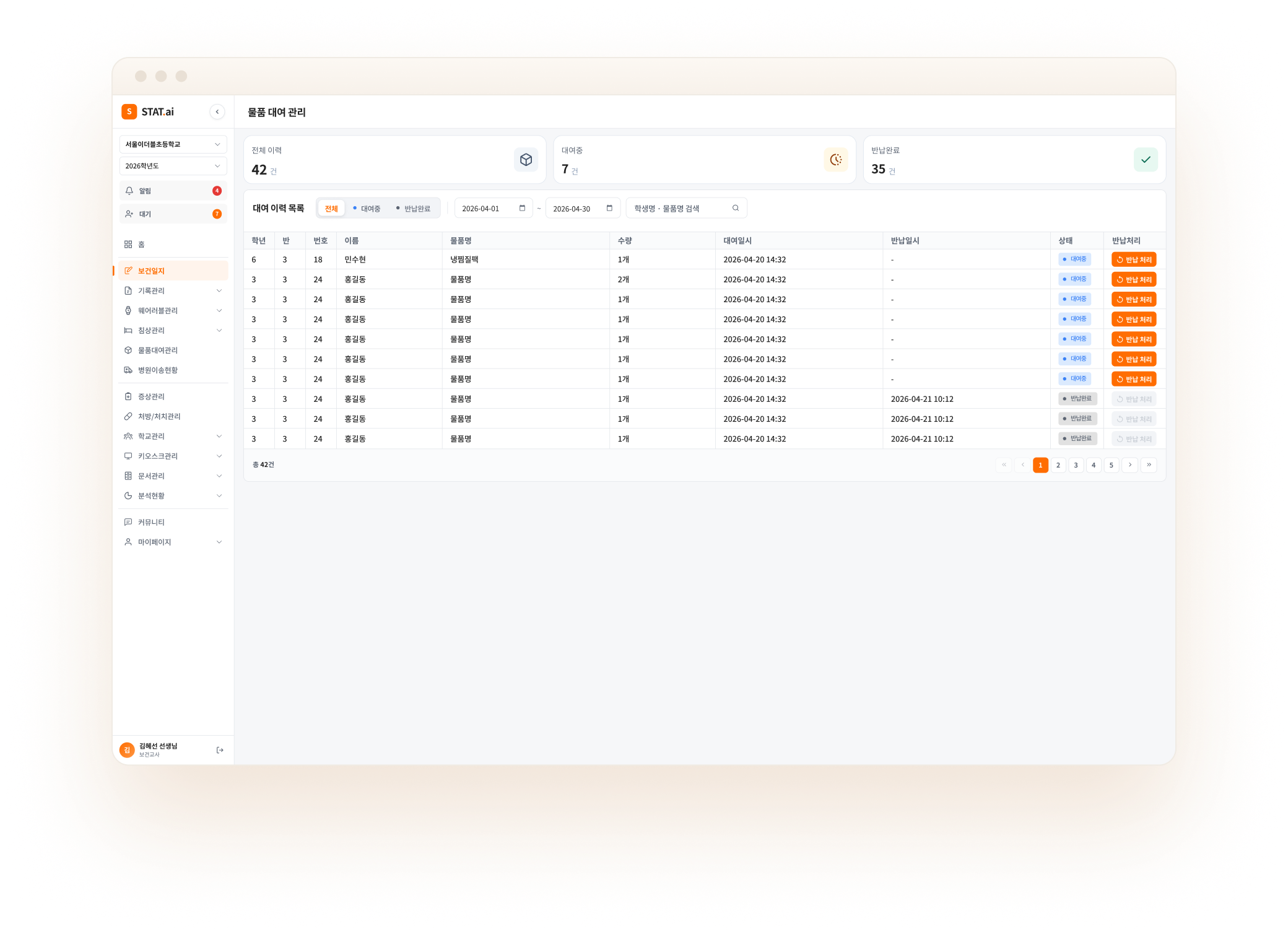Open 처방/처치관리 in the sidebar
This screenshot has height=932, width=1288.
point(173,416)
